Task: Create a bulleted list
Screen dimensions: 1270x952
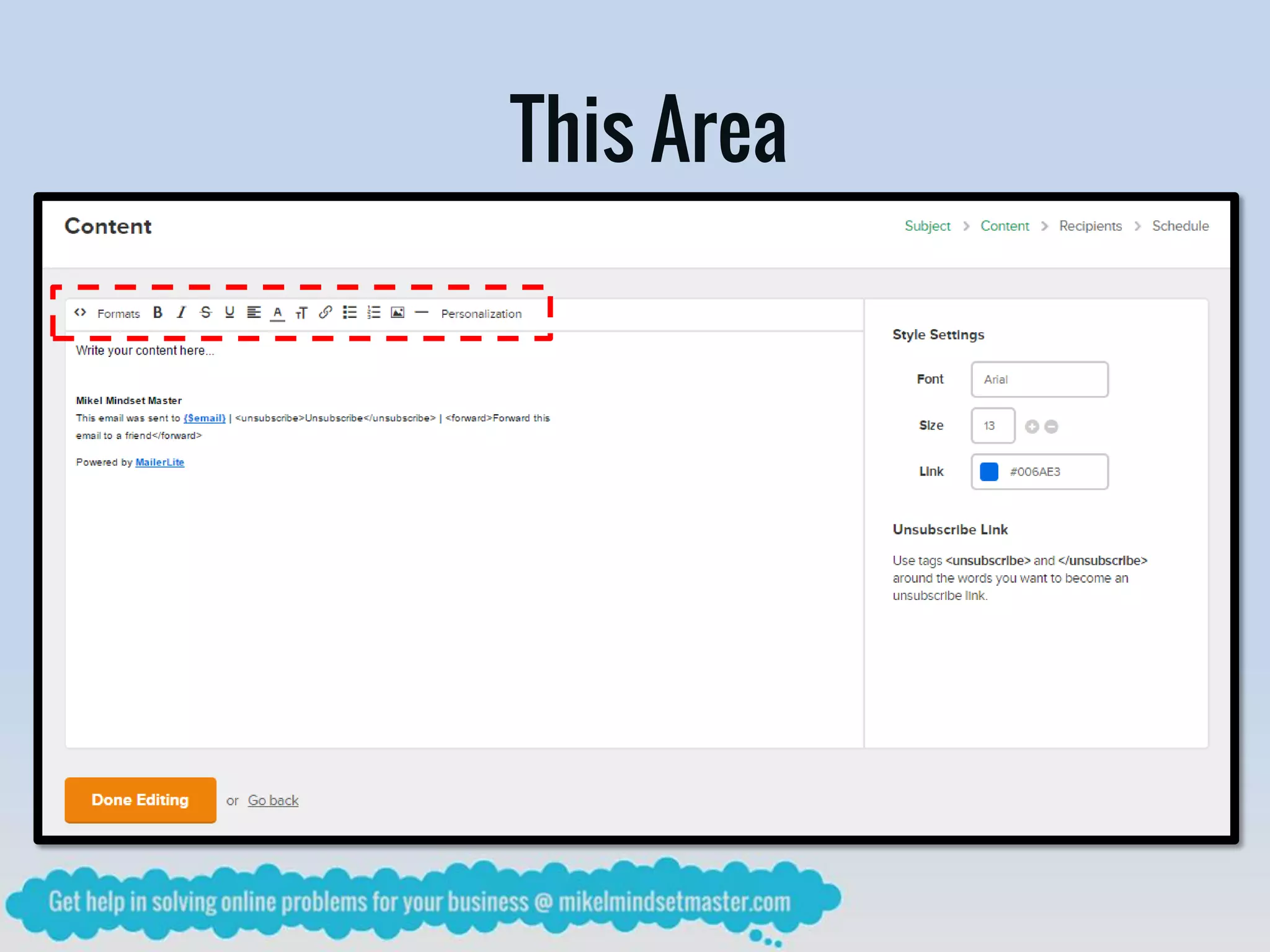Action: click(x=350, y=312)
